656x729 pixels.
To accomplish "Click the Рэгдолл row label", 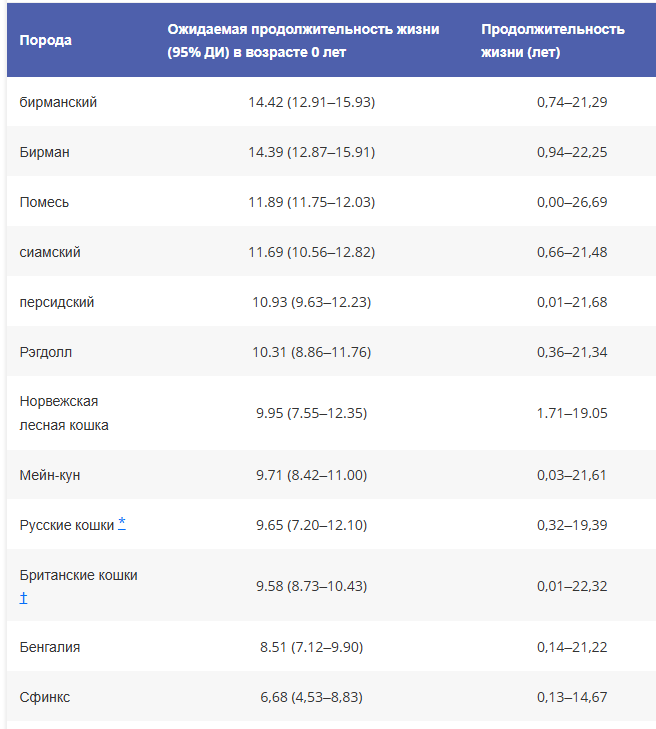I will pos(46,352).
